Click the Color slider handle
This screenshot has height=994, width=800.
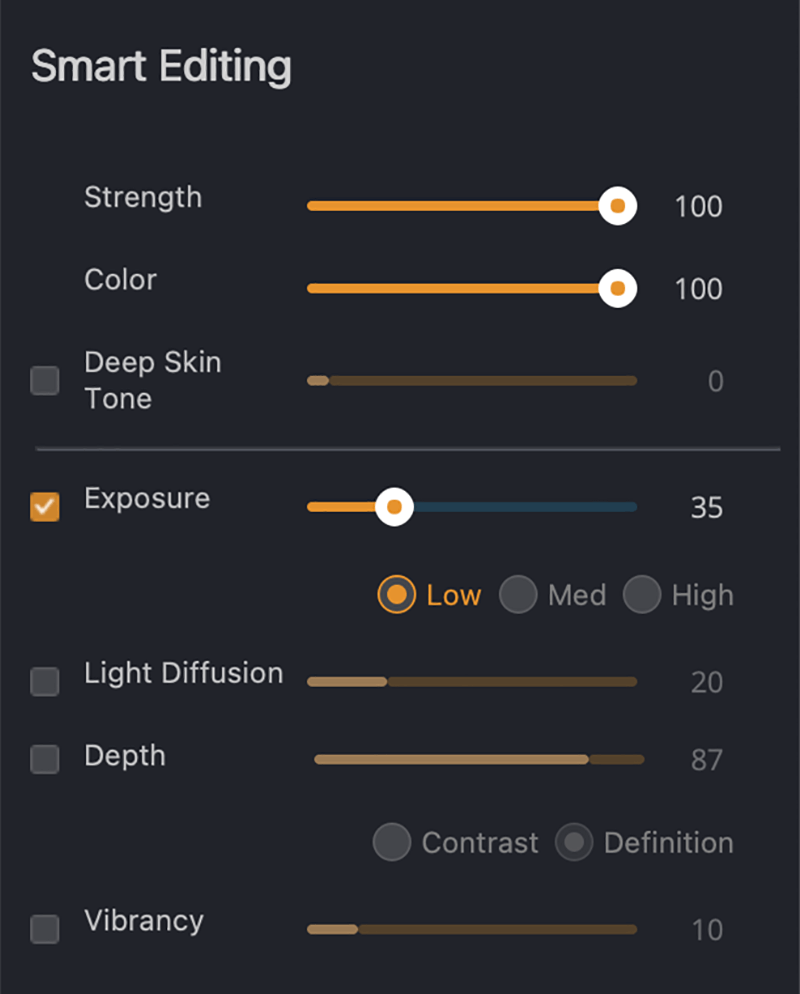point(618,288)
